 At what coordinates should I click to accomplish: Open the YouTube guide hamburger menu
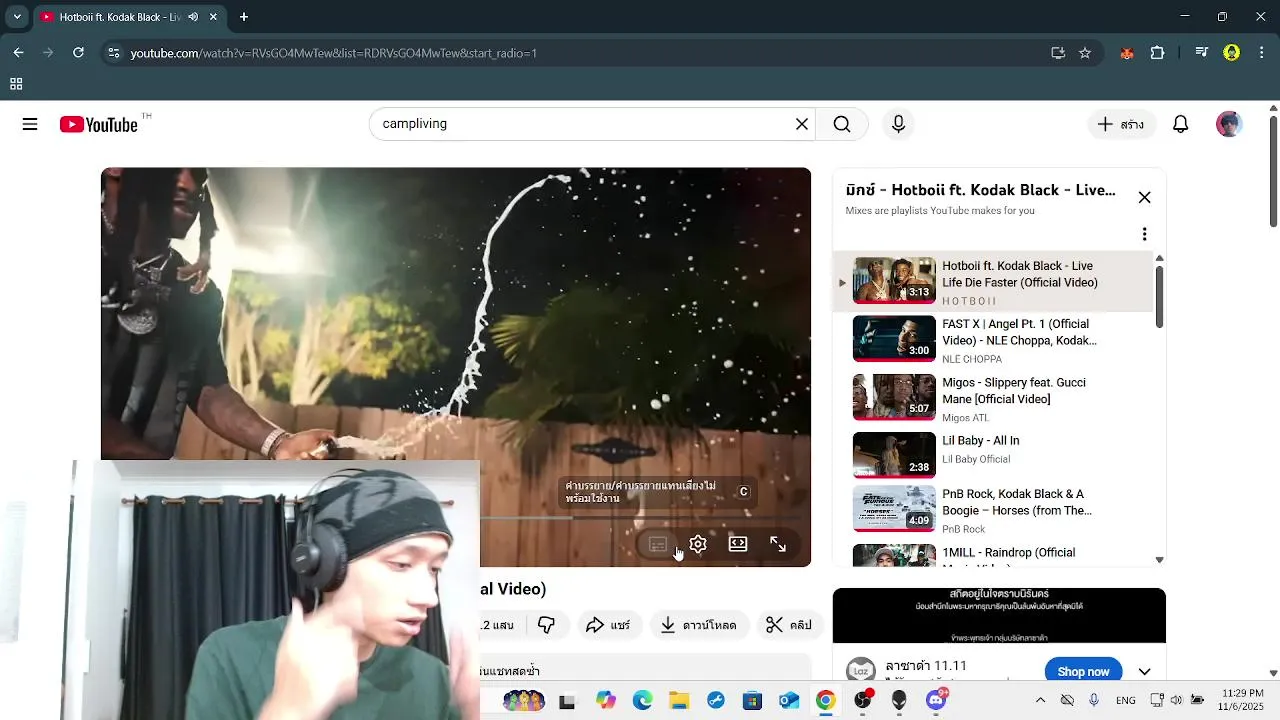pyautogui.click(x=30, y=124)
